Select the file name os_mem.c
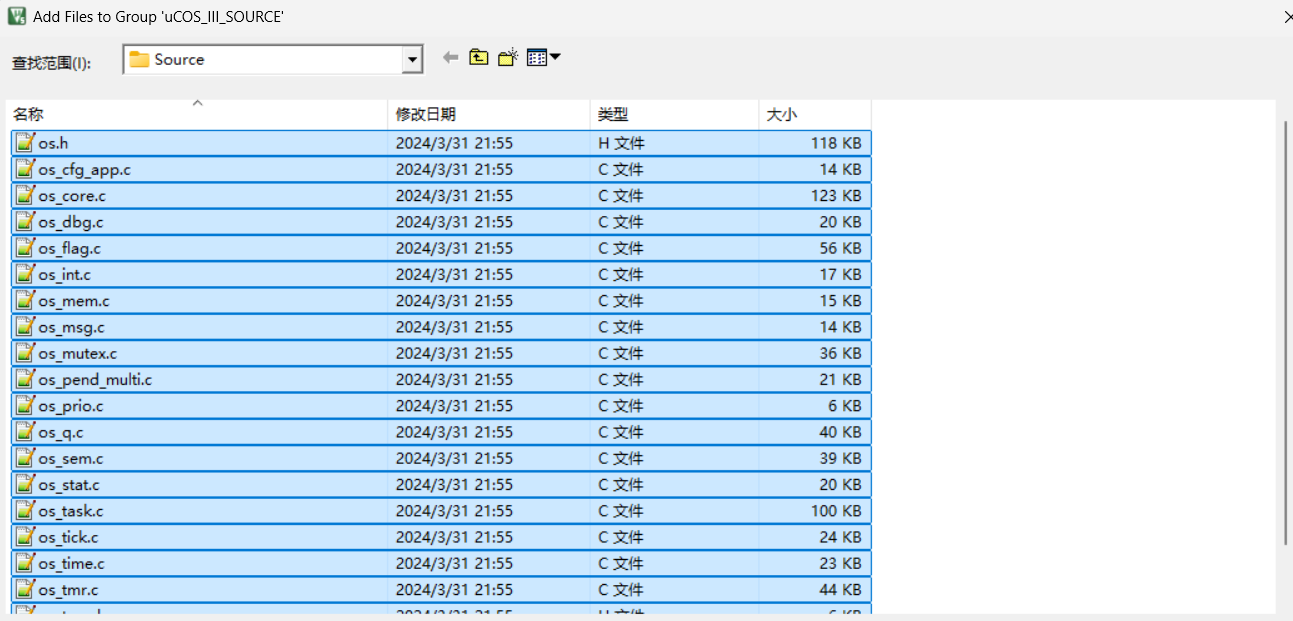 [x=74, y=301]
